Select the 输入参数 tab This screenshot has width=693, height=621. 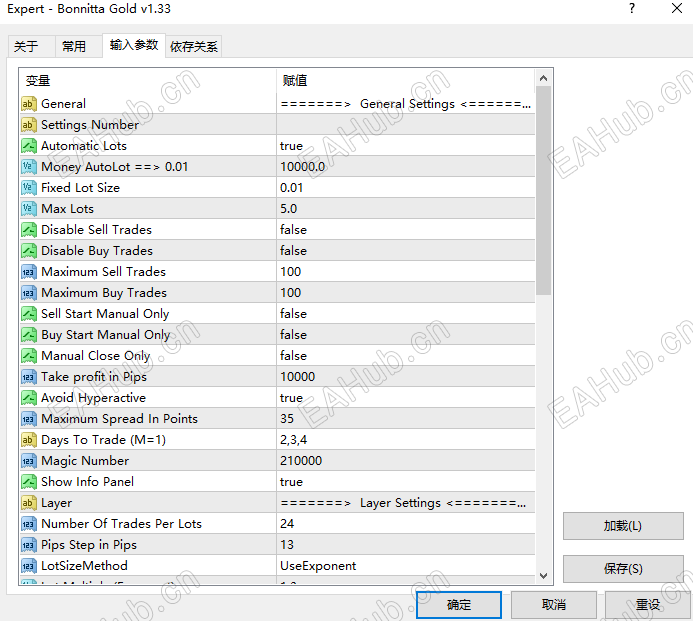point(134,45)
